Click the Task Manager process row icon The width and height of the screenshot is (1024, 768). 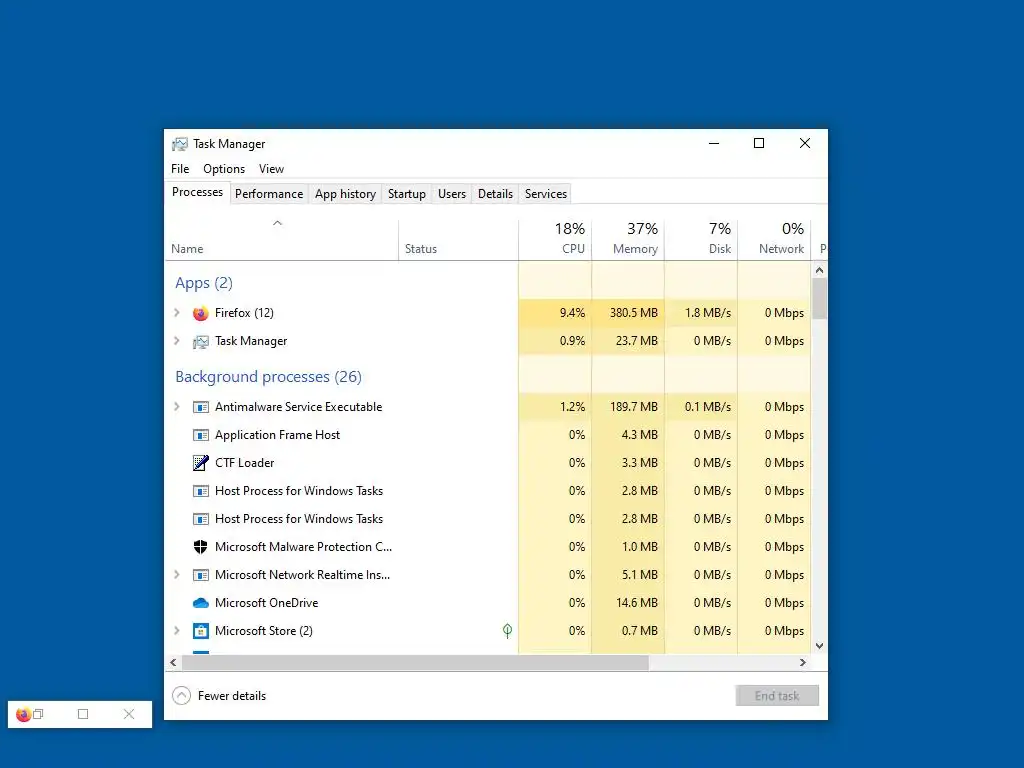tap(200, 341)
